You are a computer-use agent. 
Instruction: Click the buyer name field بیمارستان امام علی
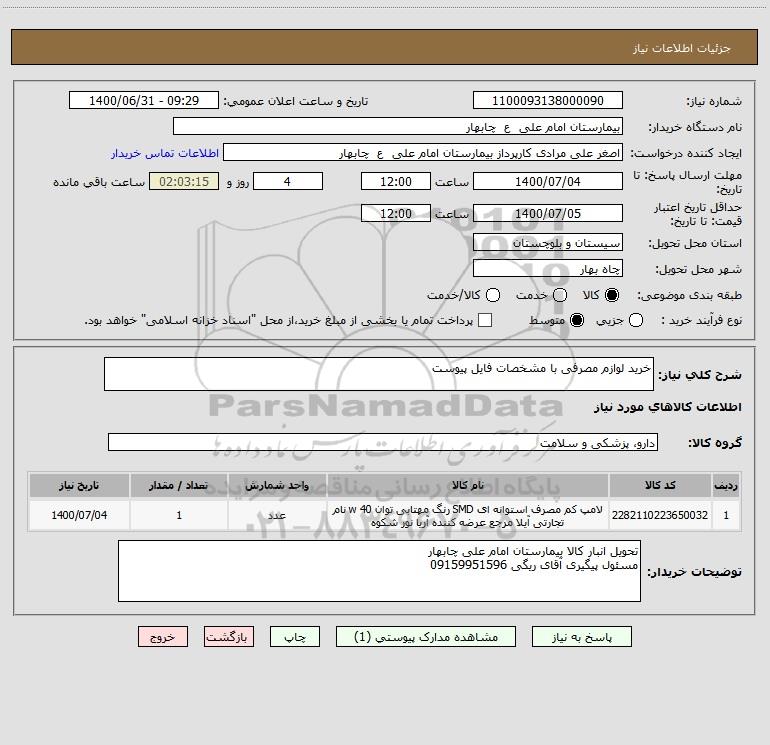point(398,127)
